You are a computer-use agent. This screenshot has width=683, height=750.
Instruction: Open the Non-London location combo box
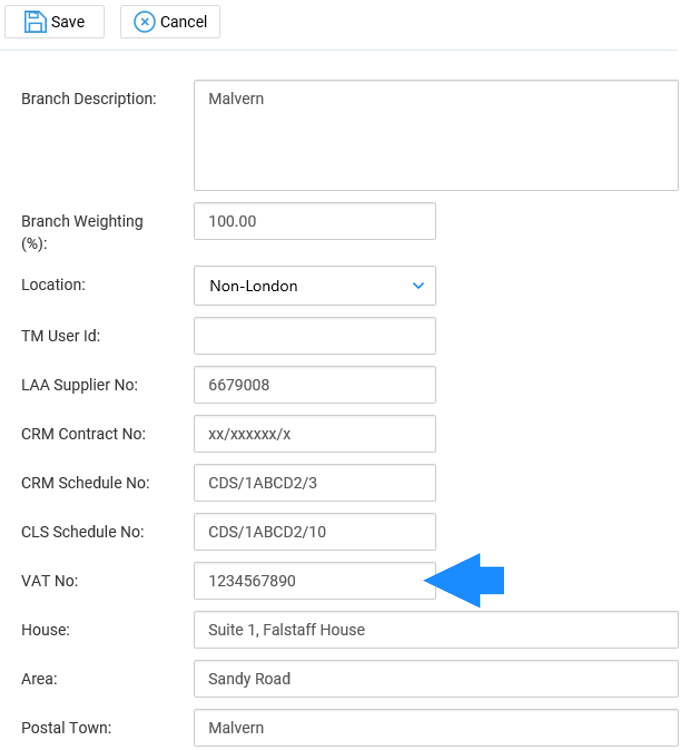coord(315,286)
